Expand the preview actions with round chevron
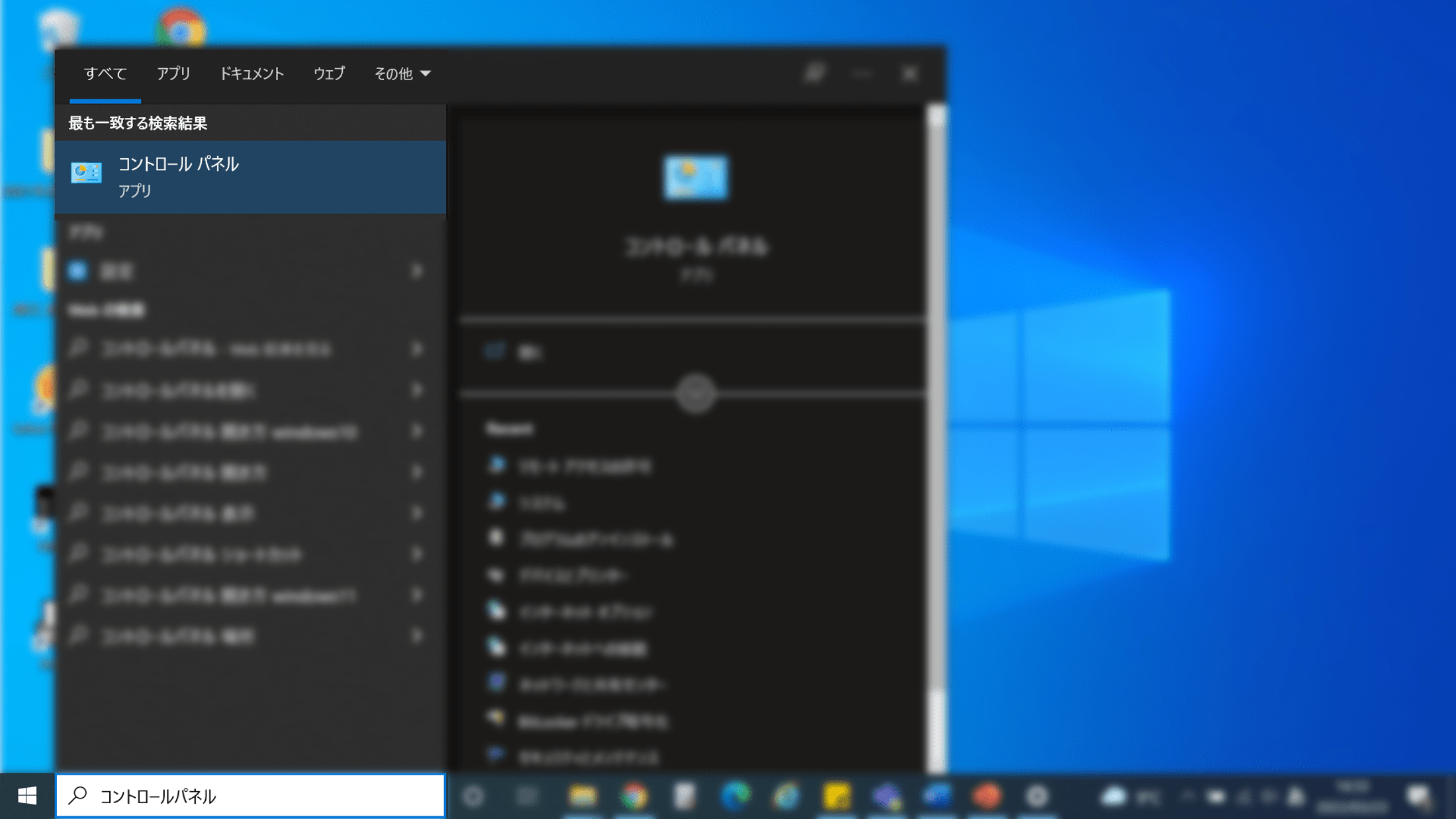 (x=696, y=393)
